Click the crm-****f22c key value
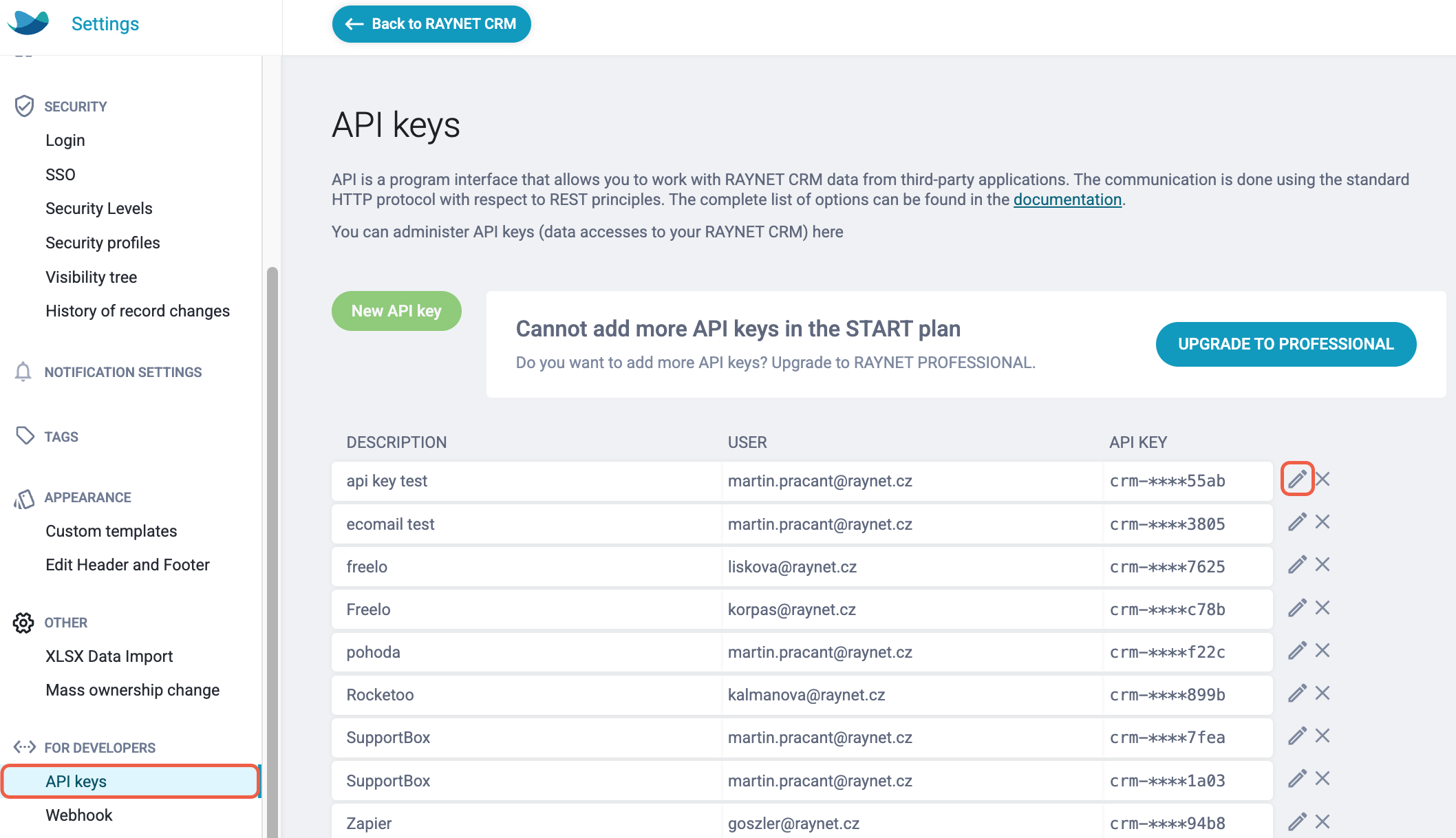The image size is (1456, 838). pyautogui.click(x=1168, y=652)
